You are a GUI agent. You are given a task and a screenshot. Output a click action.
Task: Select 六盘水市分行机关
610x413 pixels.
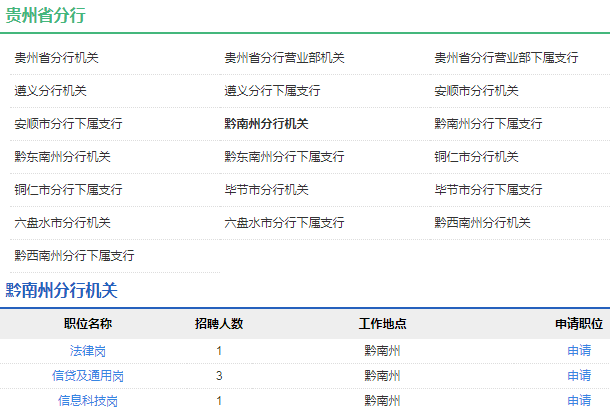(62, 223)
